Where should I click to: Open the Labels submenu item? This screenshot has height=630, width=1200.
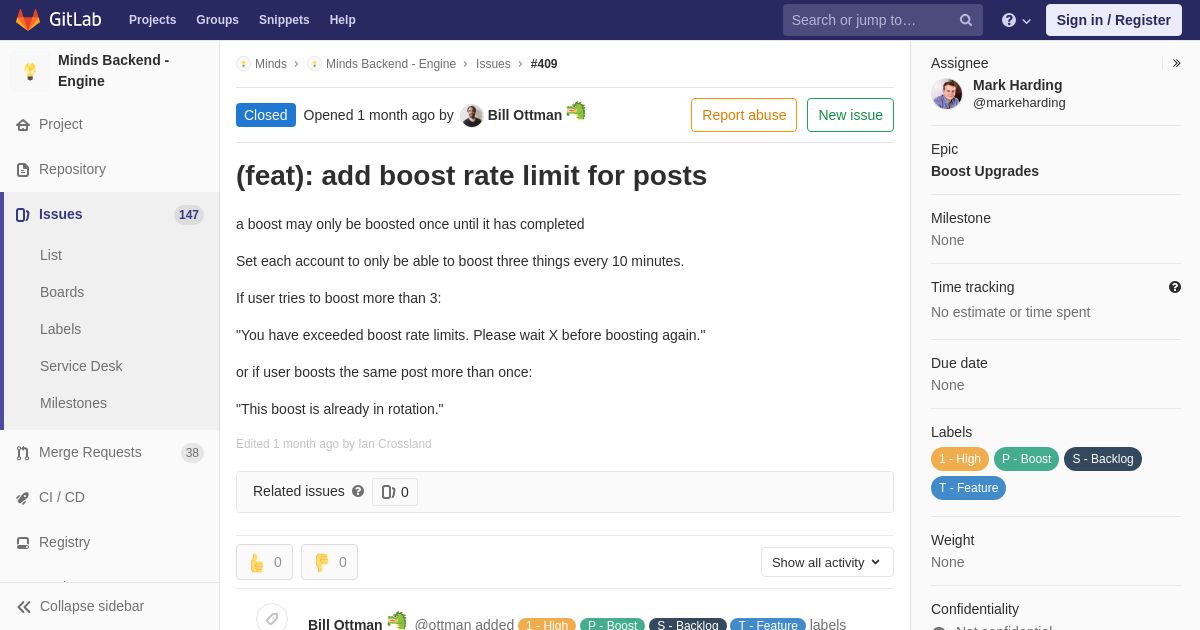(x=60, y=329)
